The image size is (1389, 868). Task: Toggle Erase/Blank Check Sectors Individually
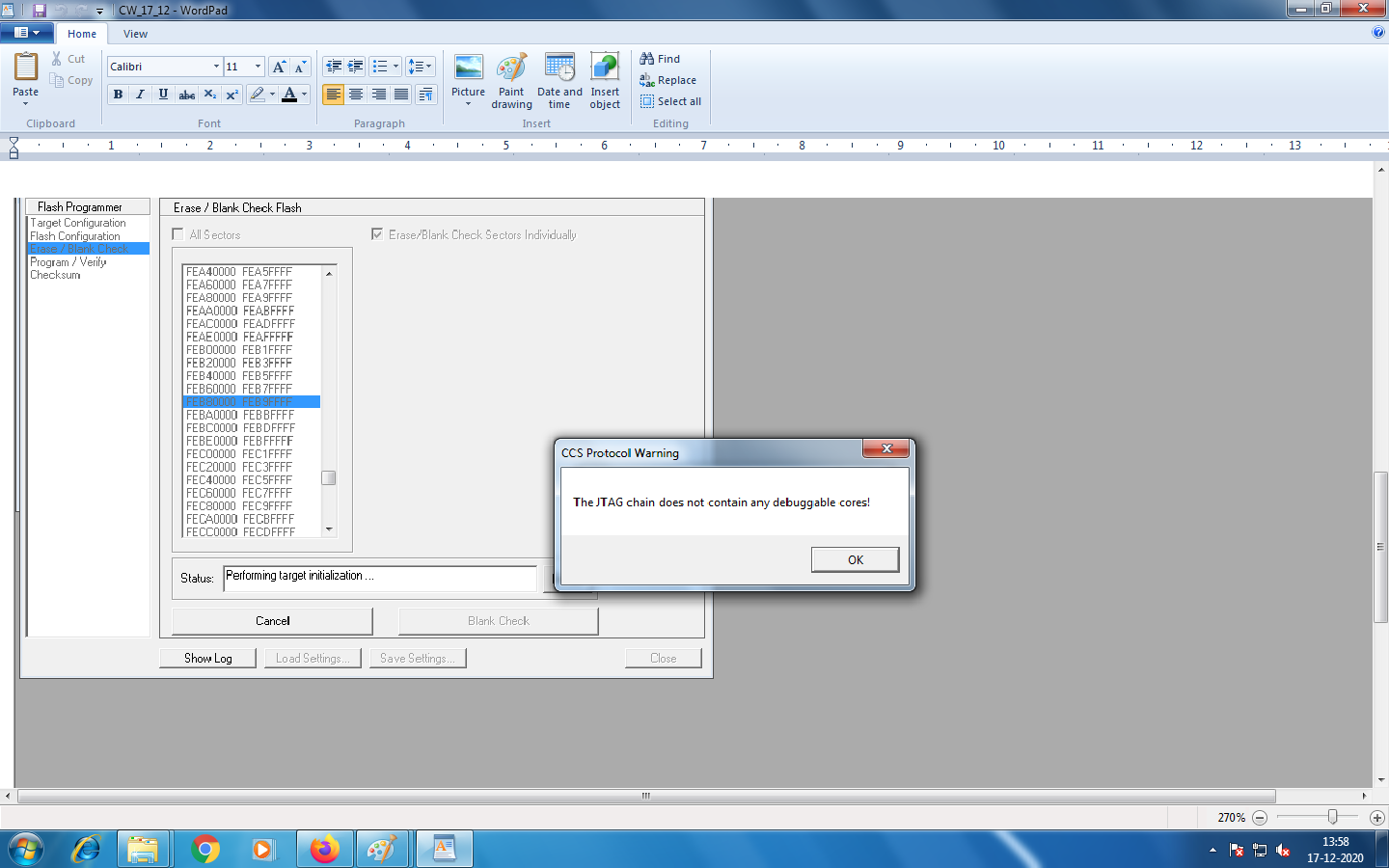[x=378, y=234]
